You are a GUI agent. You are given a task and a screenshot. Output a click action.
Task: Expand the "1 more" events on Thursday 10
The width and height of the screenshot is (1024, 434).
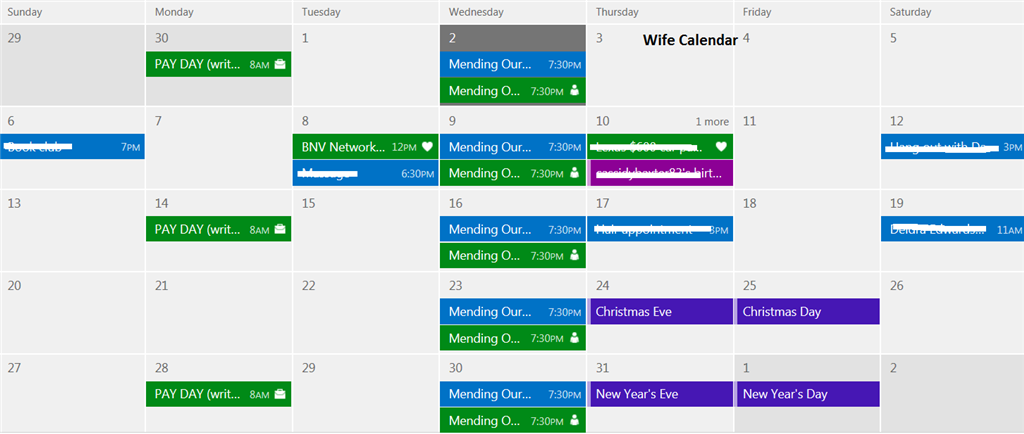712,121
